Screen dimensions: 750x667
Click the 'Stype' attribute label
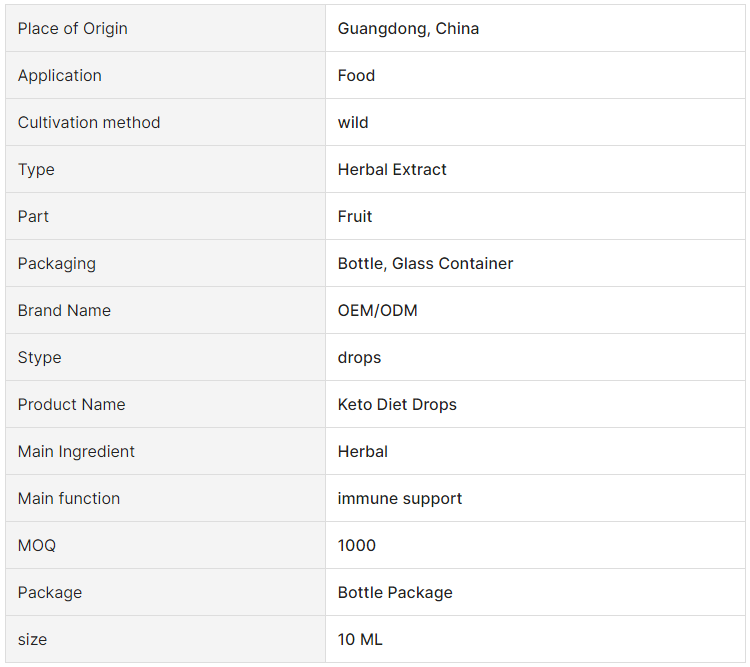(40, 357)
